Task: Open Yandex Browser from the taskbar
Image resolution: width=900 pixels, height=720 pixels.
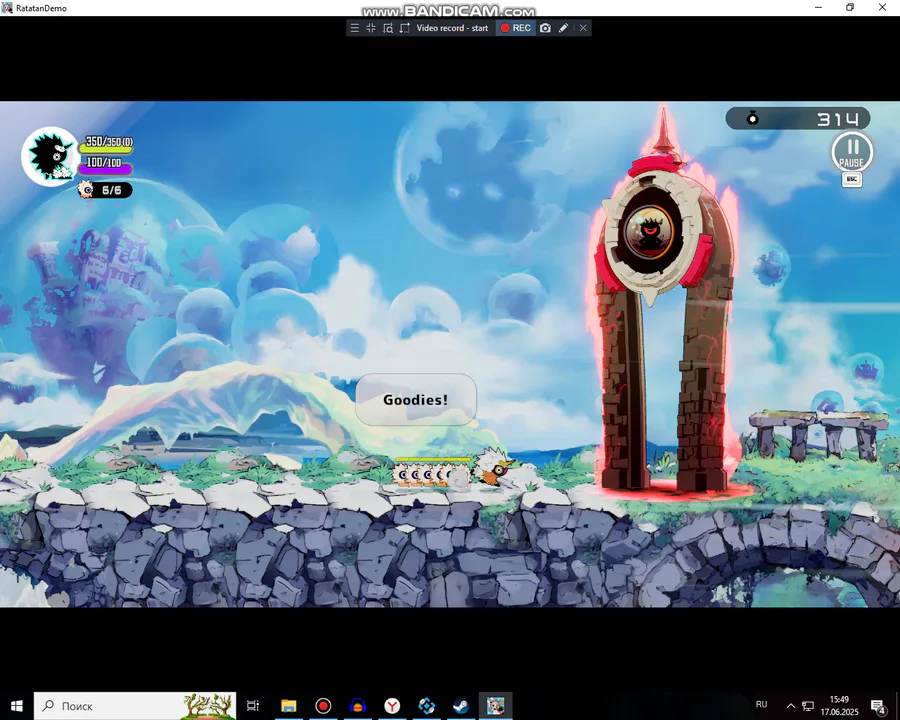Action: (x=392, y=706)
